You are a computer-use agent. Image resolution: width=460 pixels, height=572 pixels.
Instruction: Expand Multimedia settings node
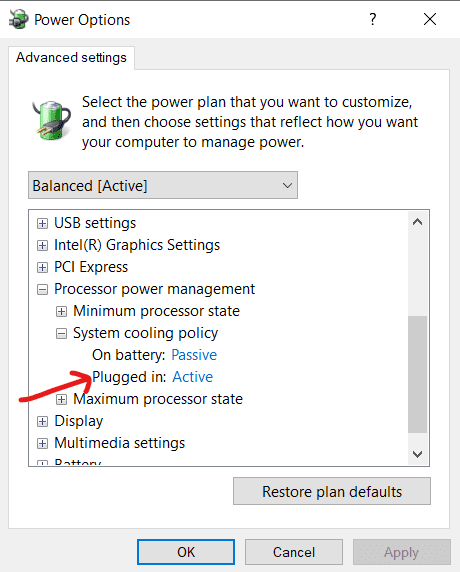(x=42, y=443)
